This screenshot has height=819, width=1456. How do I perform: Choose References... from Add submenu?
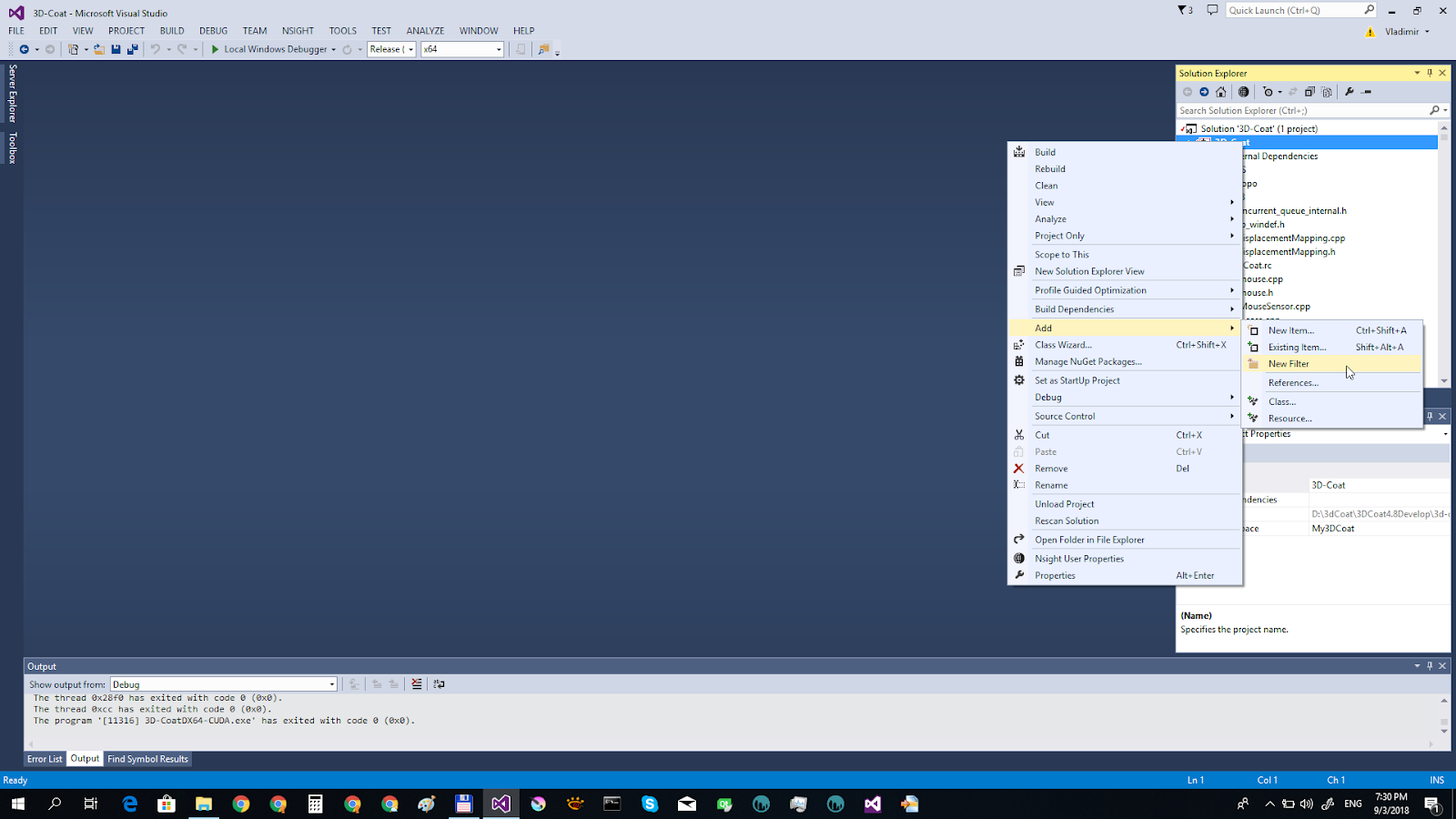pyautogui.click(x=1332, y=383)
